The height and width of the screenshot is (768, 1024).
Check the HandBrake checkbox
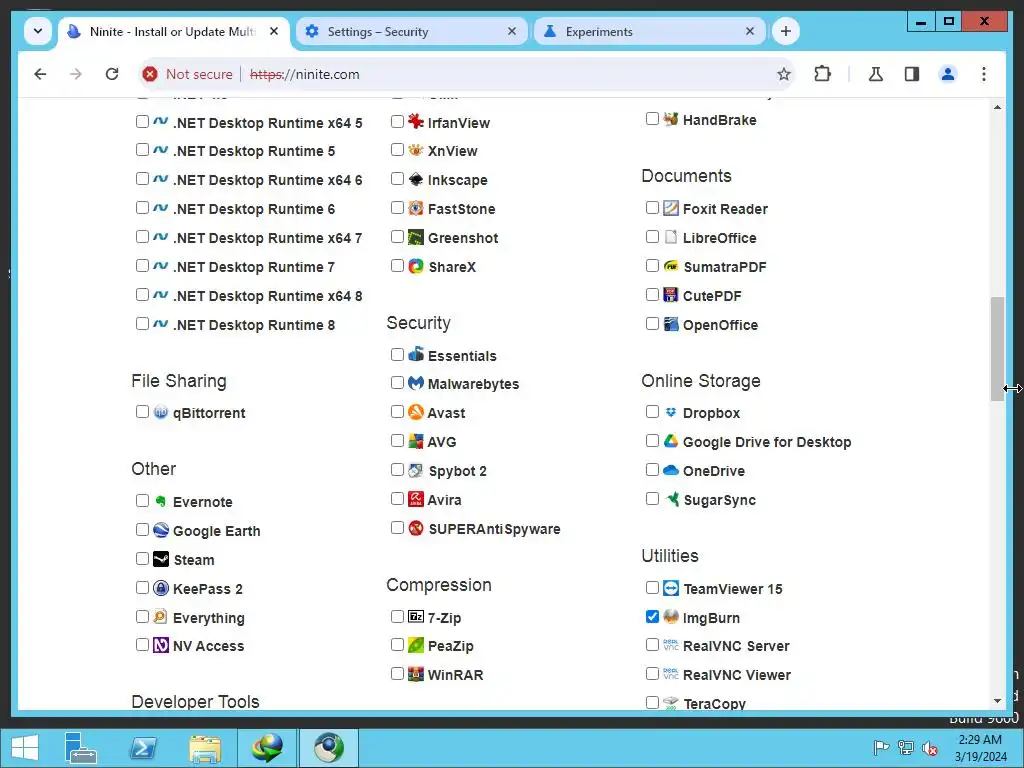[x=652, y=119]
